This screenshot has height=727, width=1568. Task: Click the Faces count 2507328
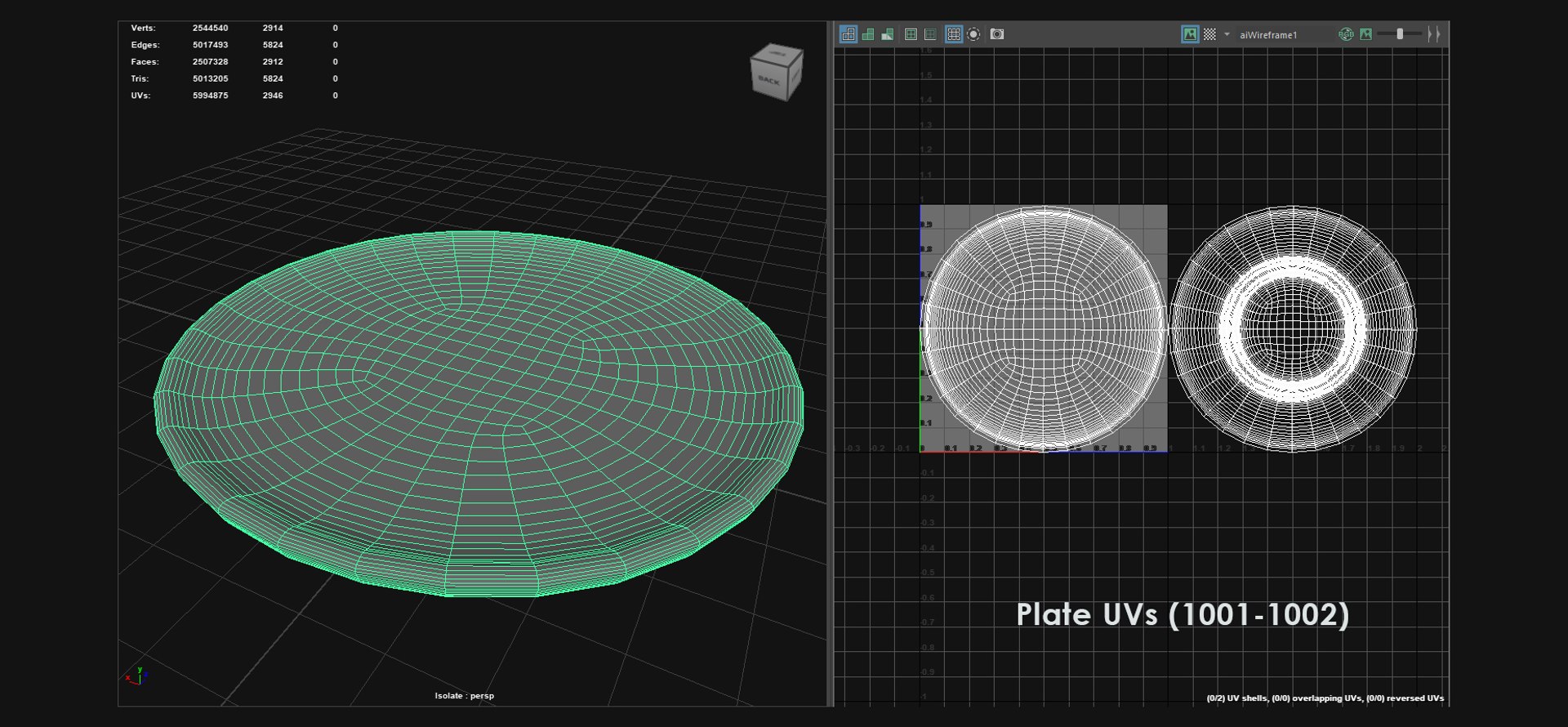210,62
